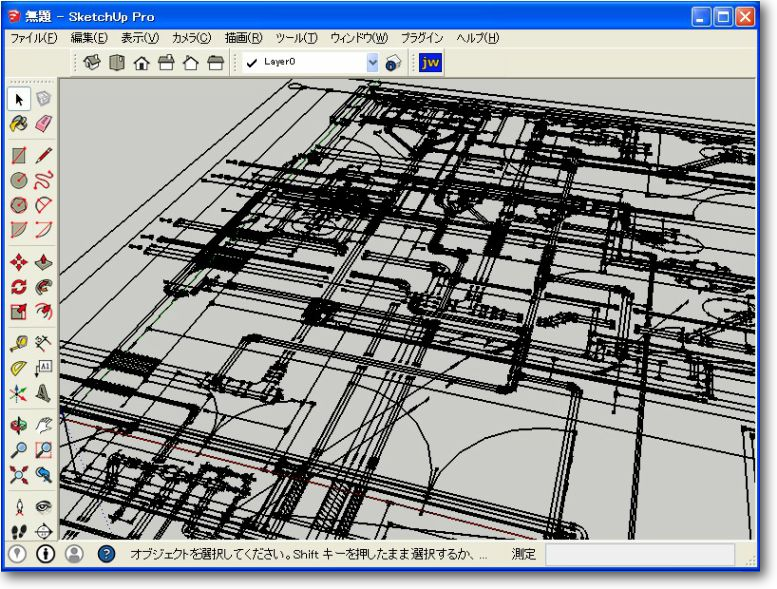The height and width of the screenshot is (589, 777).
Task: Select the Position Camera tool
Action: tap(19, 506)
